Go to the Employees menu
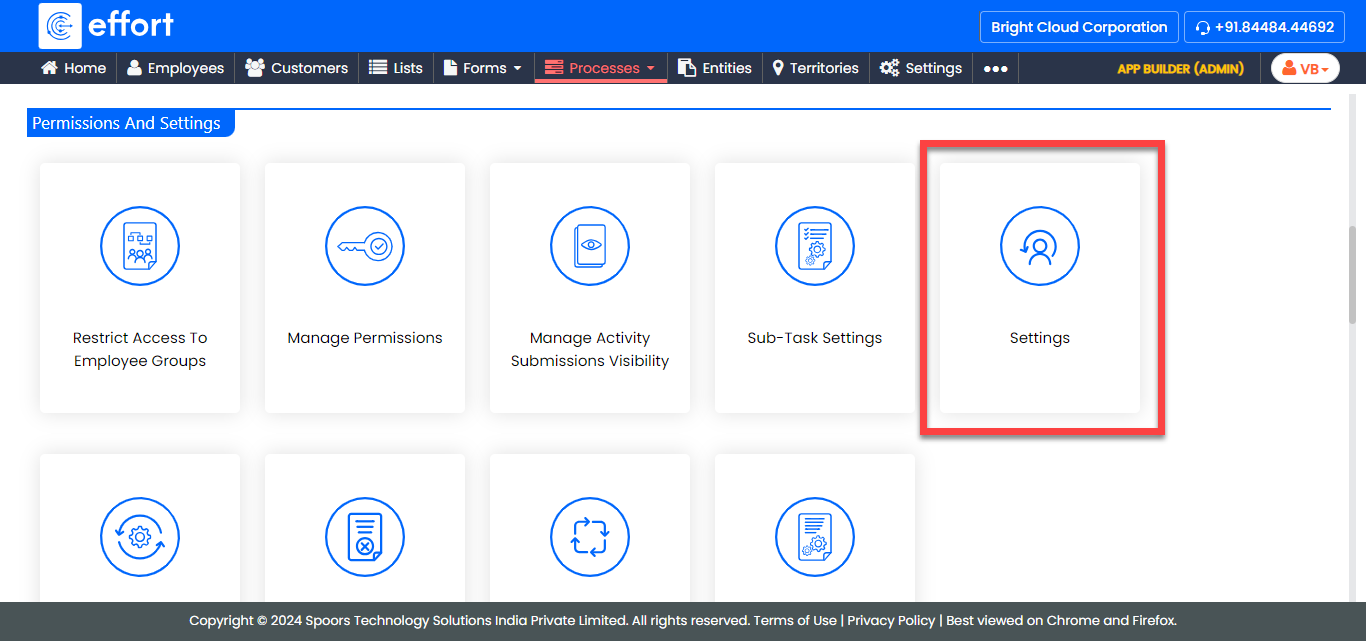1366x641 pixels. tap(175, 68)
